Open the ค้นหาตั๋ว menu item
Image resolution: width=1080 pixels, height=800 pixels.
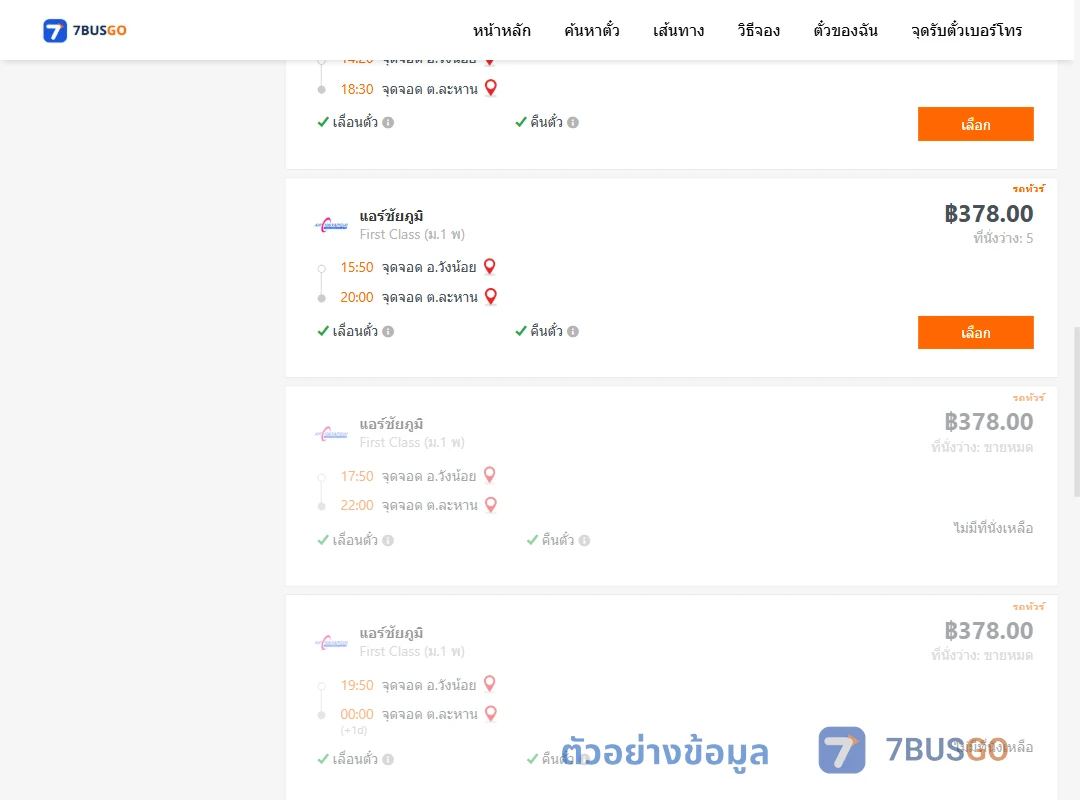pyautogui.click(x=592, y=30)
